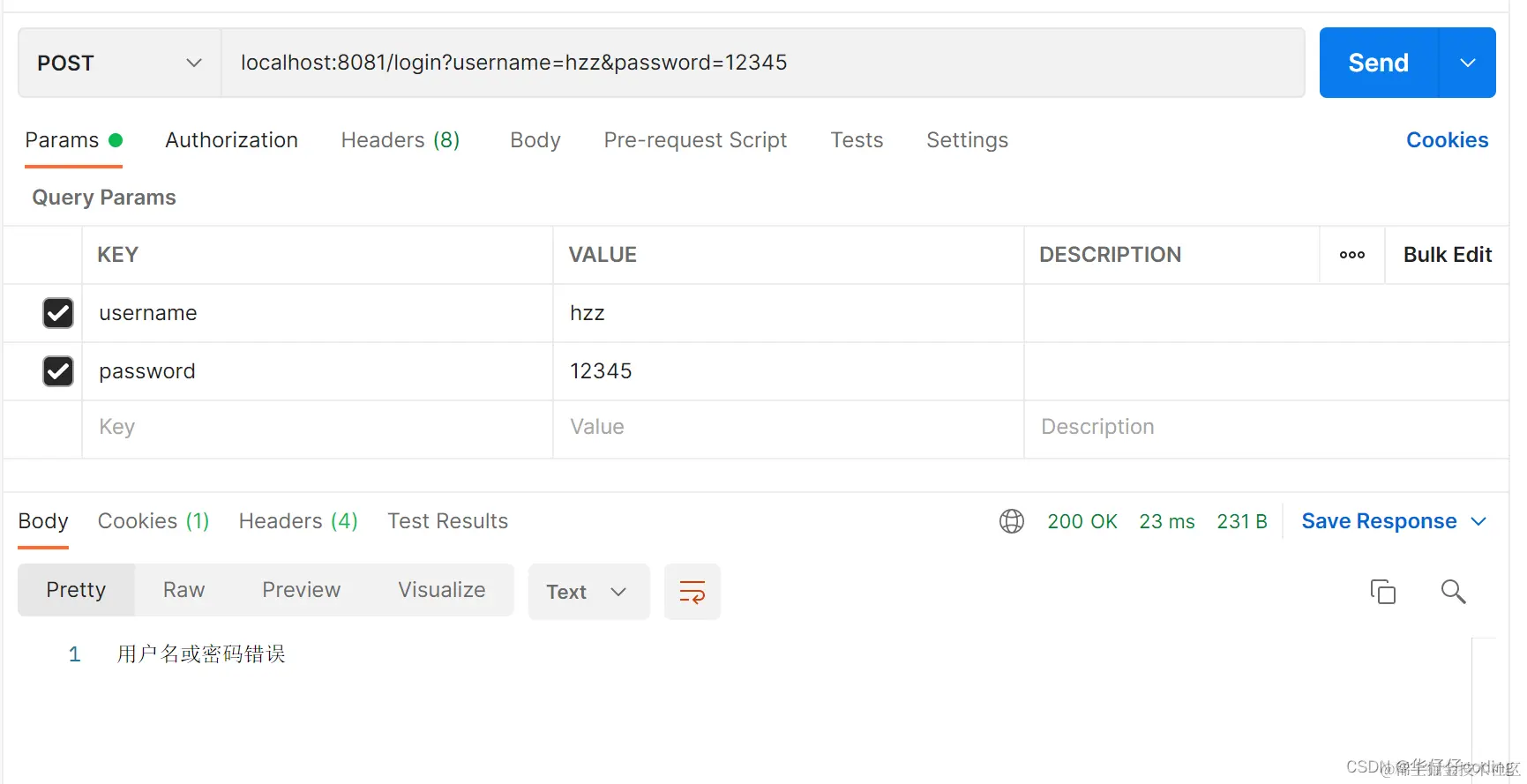Open the request Settings tab

pos(967,140)
